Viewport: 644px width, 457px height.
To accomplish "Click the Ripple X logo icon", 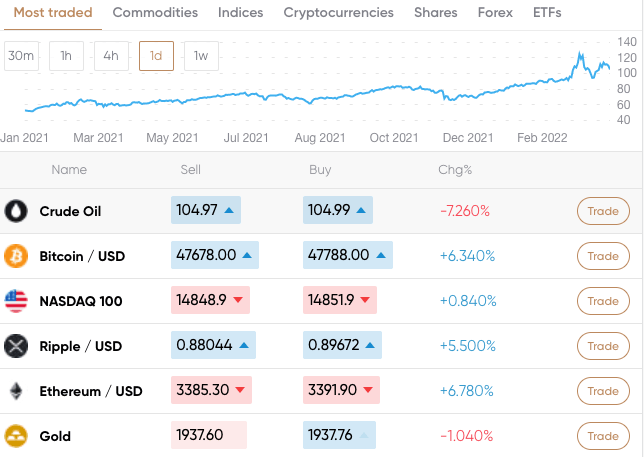I will (x=16, y=346).
